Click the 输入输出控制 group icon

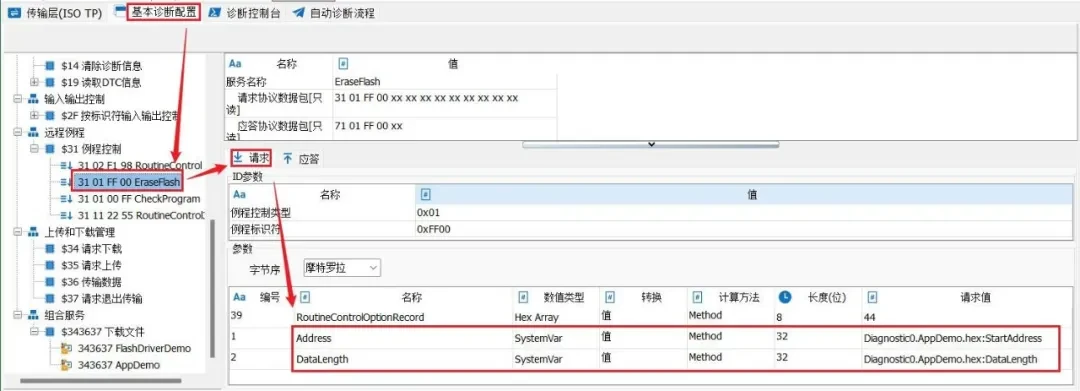click(33, 99)
